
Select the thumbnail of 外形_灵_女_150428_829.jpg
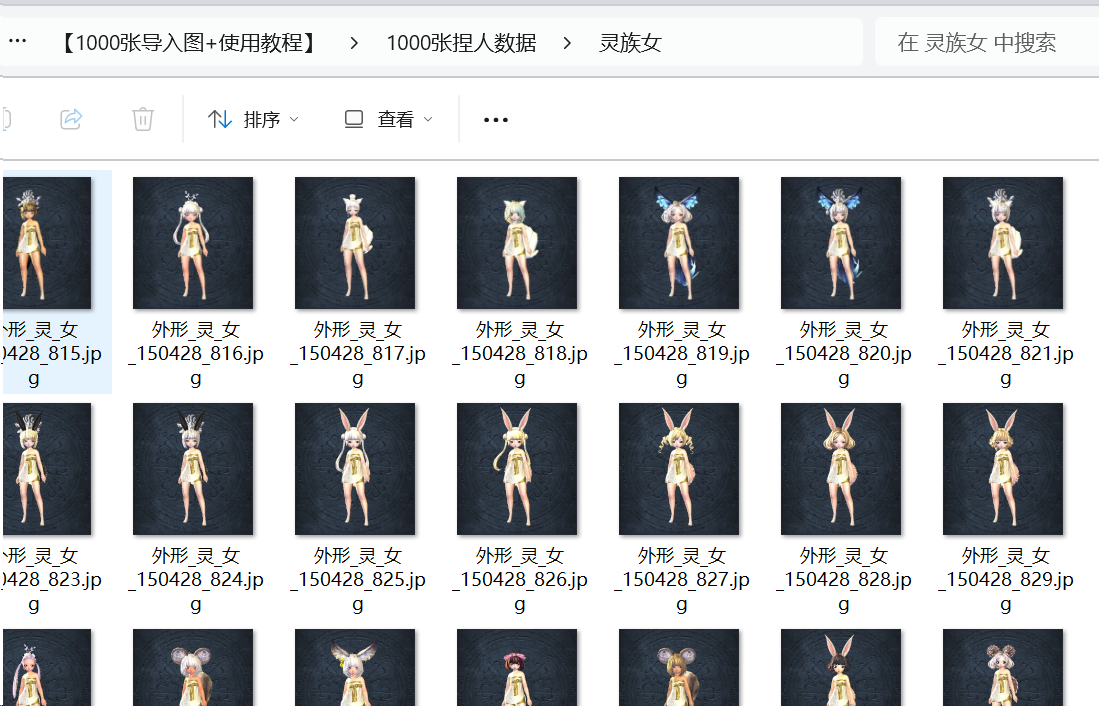pyautogui.click(x=1002, y=469)
